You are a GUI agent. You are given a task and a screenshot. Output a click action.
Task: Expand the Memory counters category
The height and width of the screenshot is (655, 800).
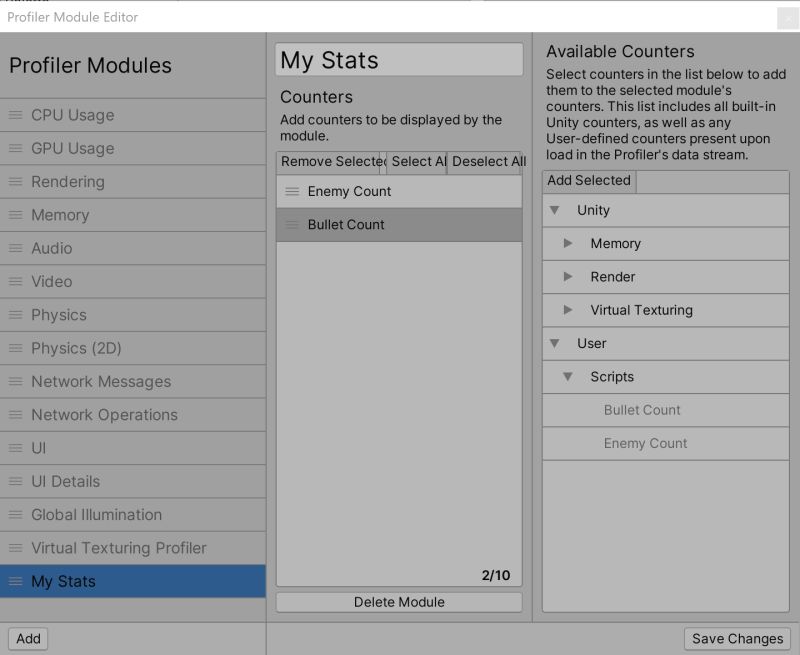pyautogui.click(x=569, y=243)
